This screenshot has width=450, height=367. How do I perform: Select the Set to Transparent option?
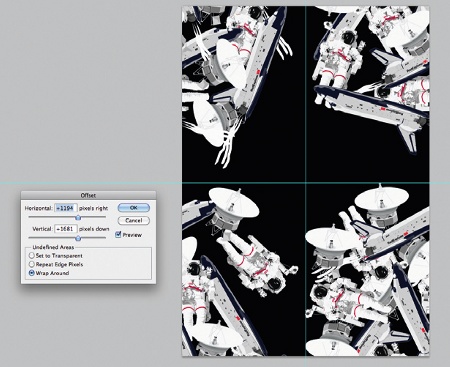32,256
